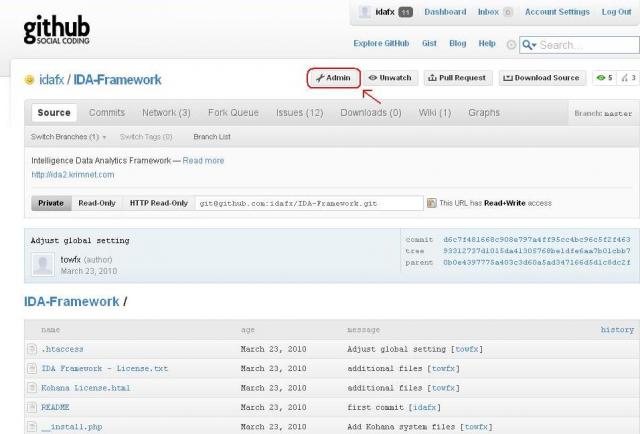
Task: Expand the Switch Tags dropdown
Action: tap(146, 137)
